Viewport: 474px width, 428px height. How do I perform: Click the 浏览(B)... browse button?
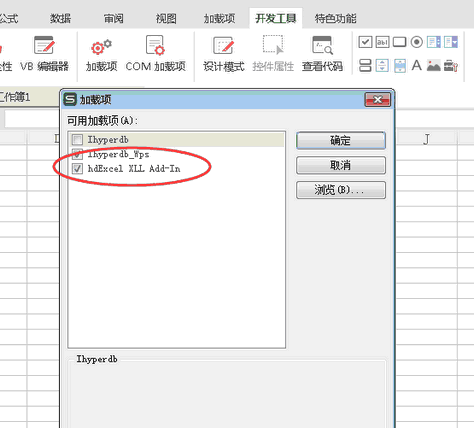pos(341,190)
